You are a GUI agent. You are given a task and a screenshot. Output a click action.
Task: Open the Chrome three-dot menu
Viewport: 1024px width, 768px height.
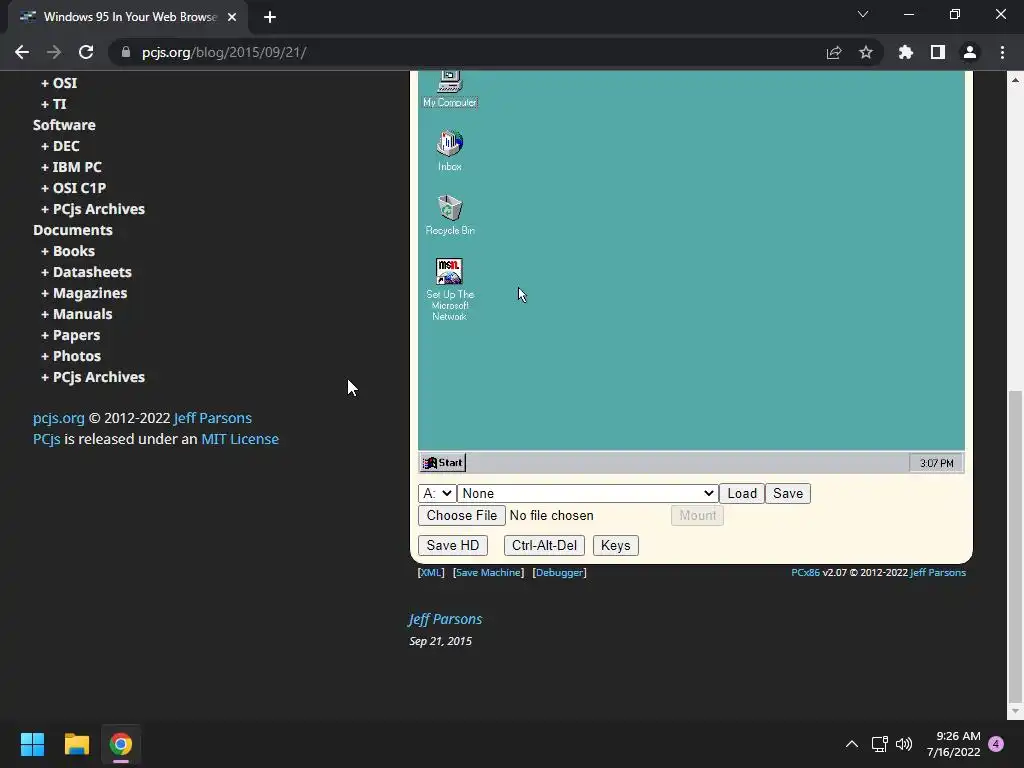coord(1002,52)
